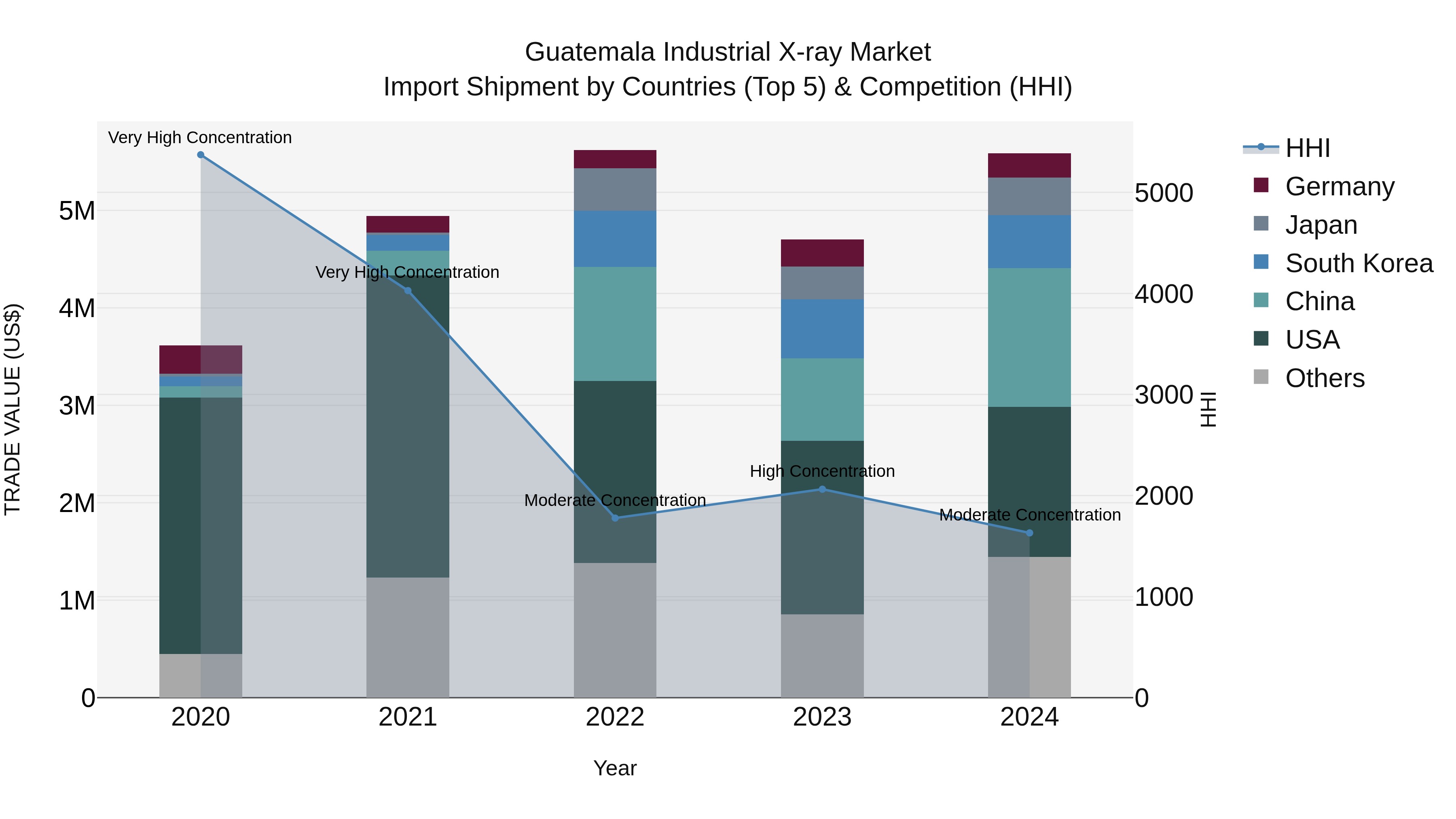Click the chart title 'Guatemala Industrial X-ray Market'
1456x819 pixels.
(728, 52)
